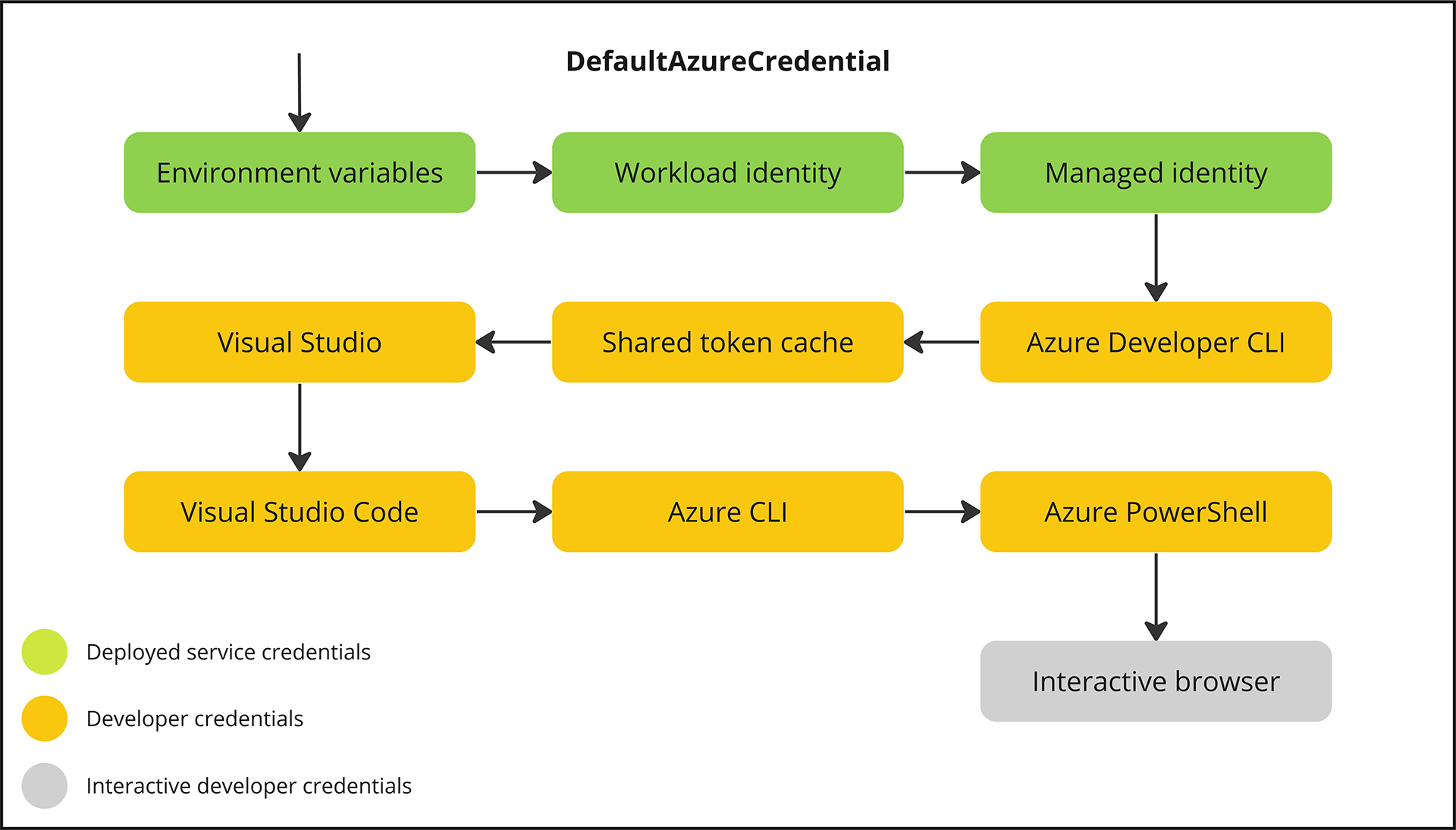Screen dimensions: 1456x830
Task: Click the Deployed service credentials label
Action: tap(228, 653)
